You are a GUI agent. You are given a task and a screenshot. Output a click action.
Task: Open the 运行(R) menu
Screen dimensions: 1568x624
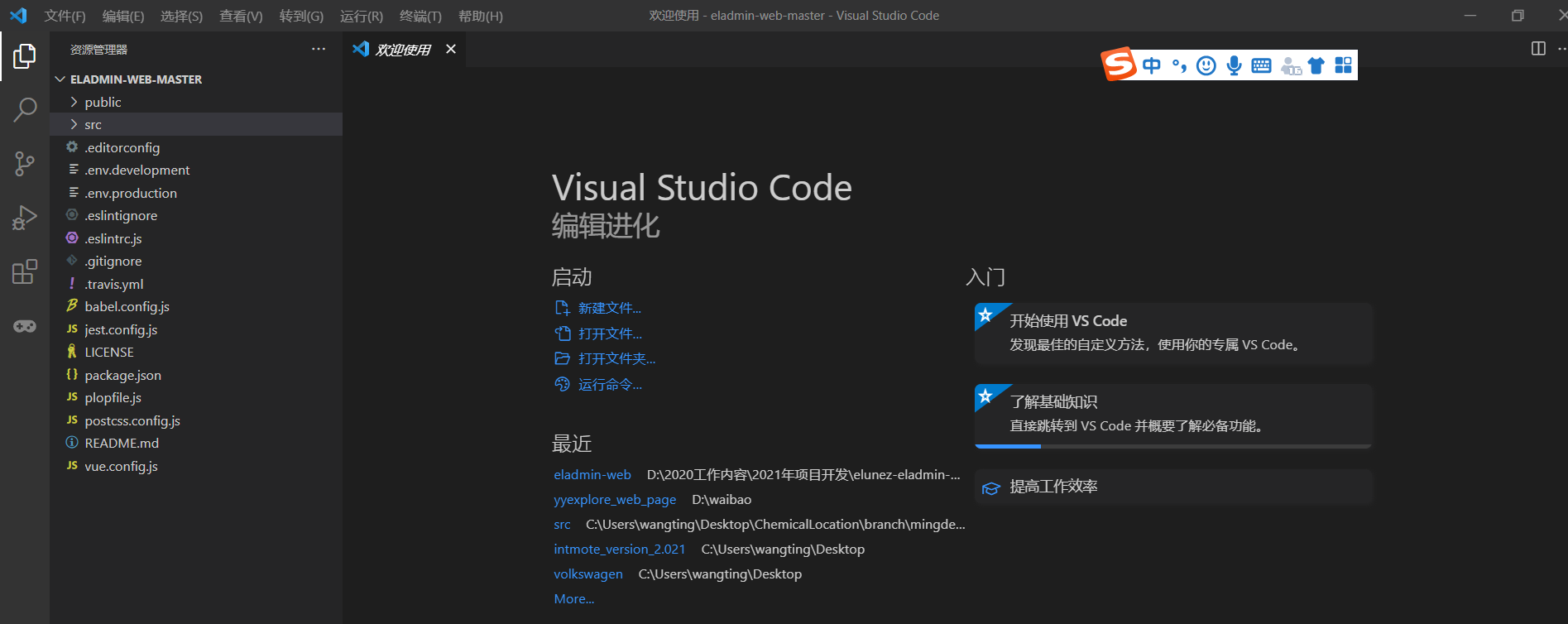[x=362, y=16]
